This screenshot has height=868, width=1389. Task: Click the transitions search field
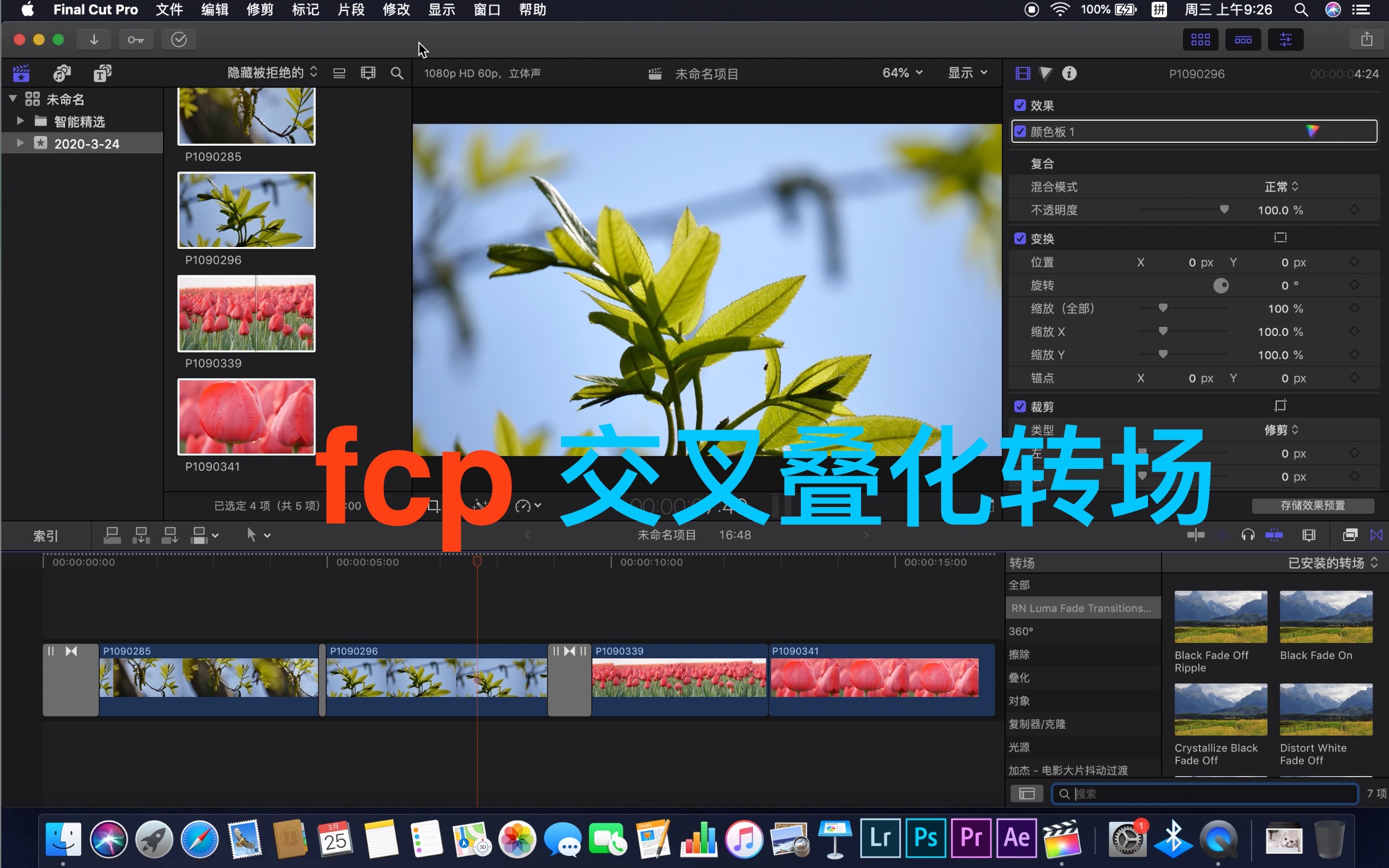(x=1205, y=794)
